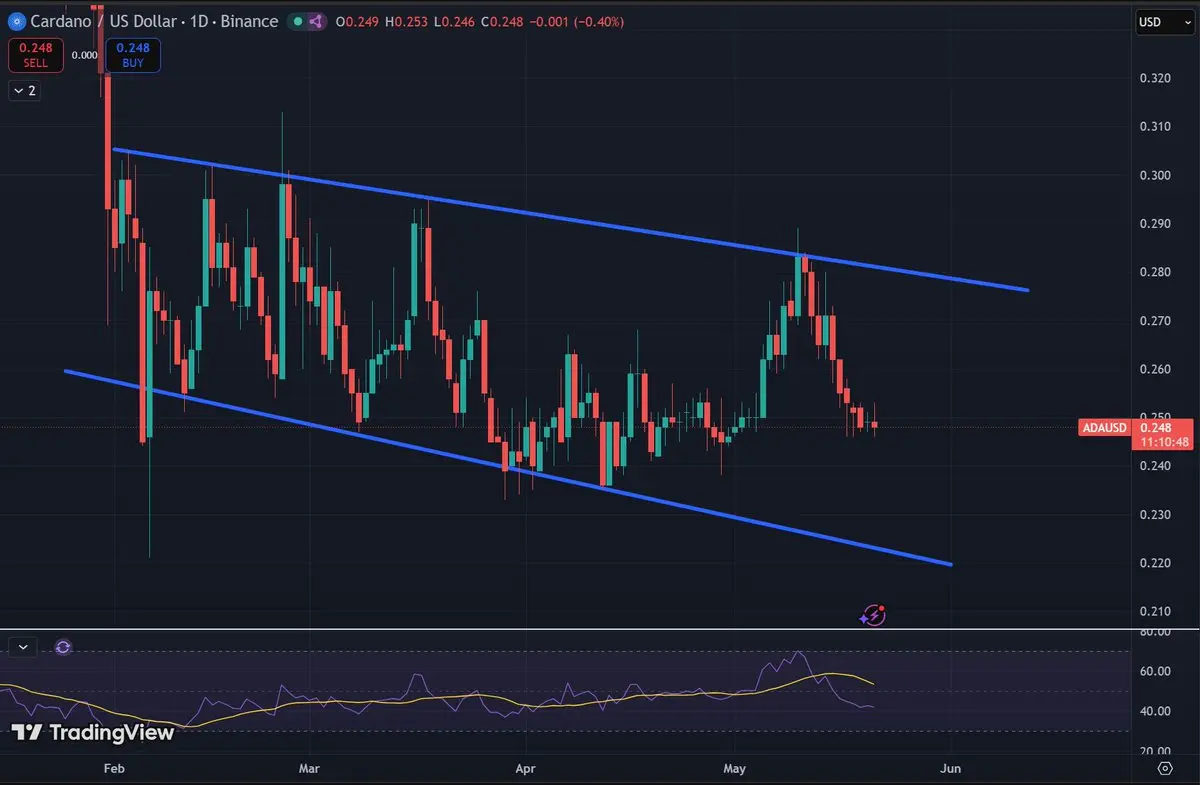Image resolution: width=1200 pixels, height=785 pixels.
Task: Click the green market status dot
Action: (298, 21)
